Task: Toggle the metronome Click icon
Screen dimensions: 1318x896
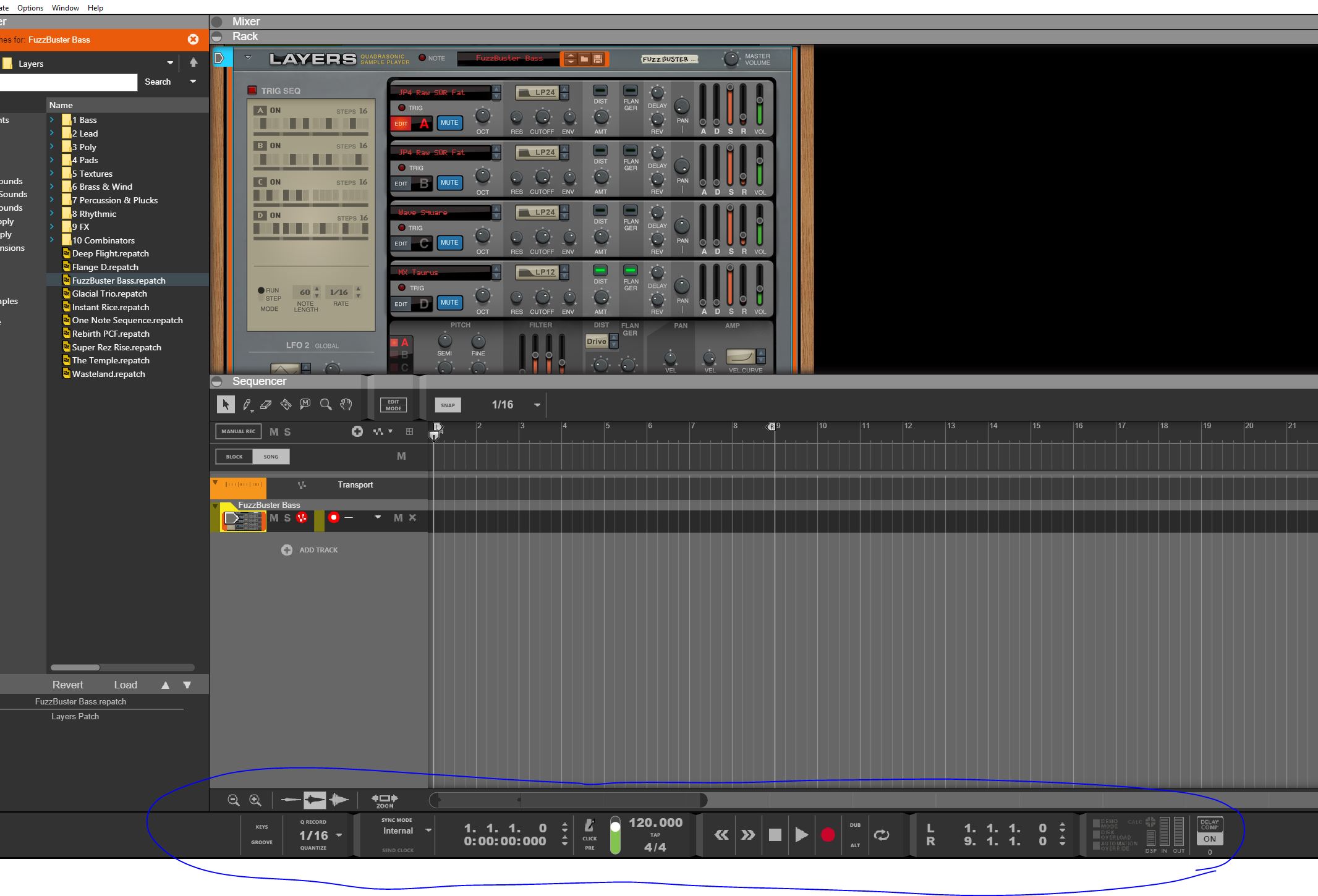Action: pos(590,826)
